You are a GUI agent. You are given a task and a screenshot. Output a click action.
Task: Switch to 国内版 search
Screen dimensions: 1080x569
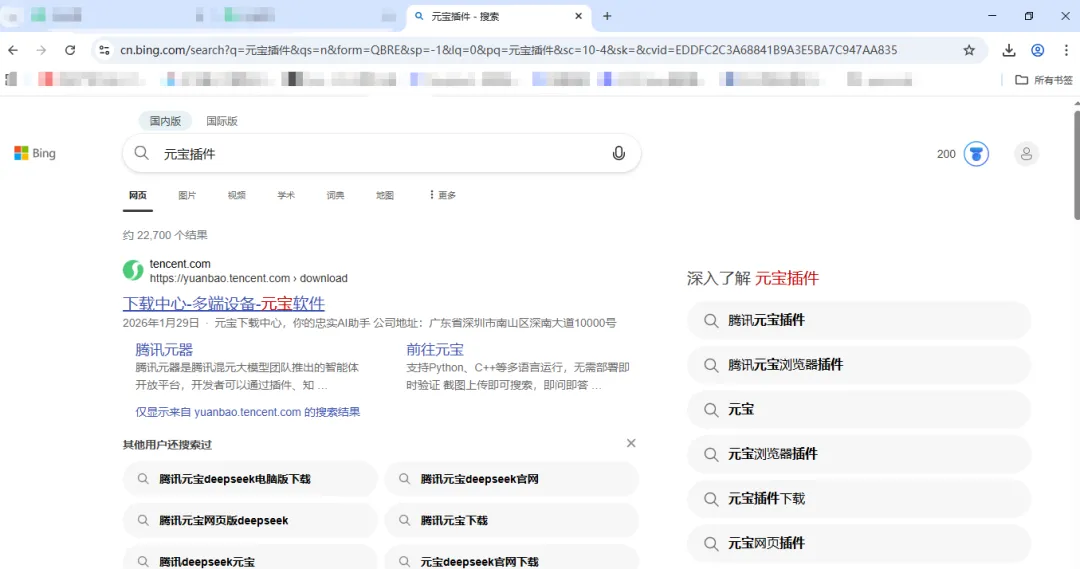point(165,121)
